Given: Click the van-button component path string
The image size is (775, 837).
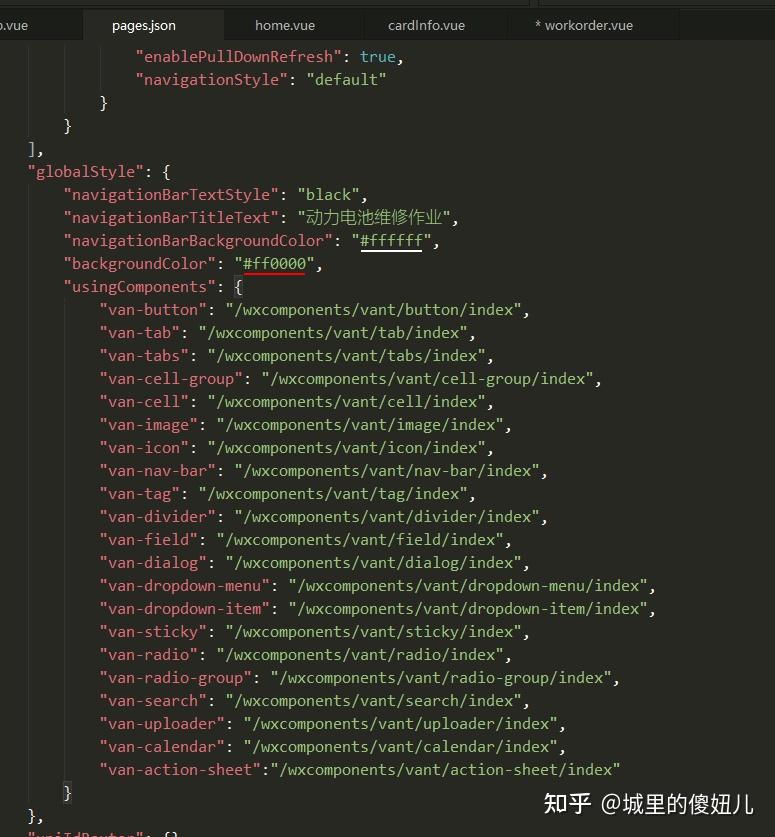Looking at the screenshot, I should click(x=373, y=310).
